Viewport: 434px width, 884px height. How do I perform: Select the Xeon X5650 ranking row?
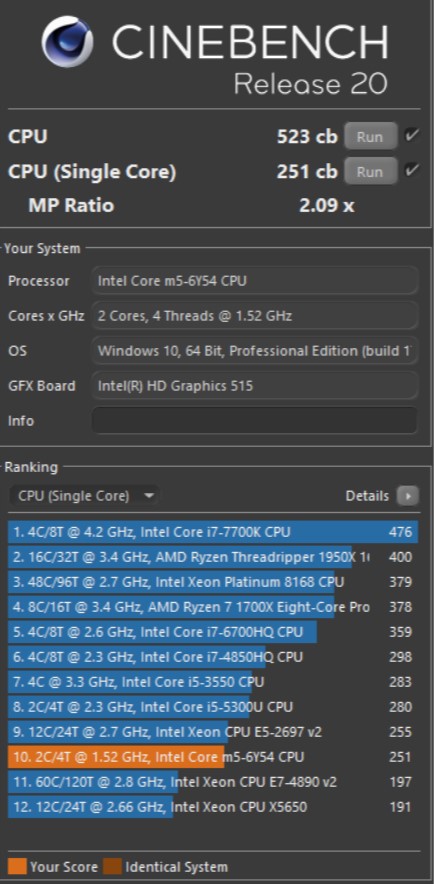click(213, 807)
